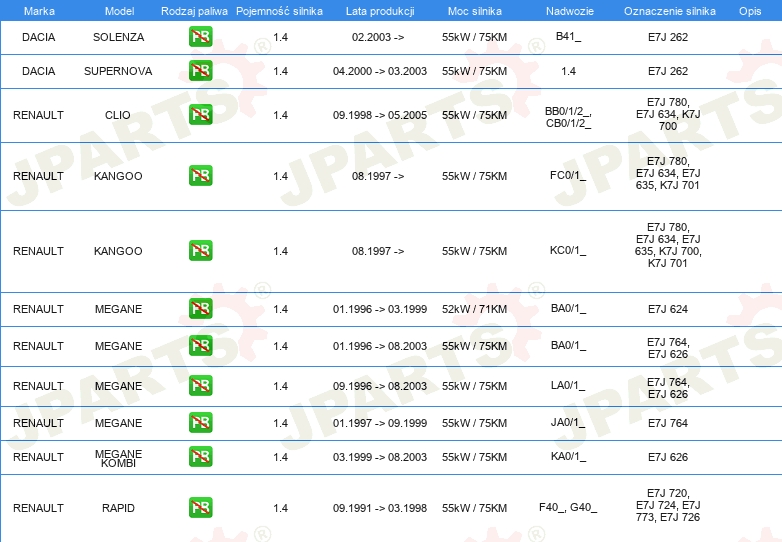Click the SOLENZA model cell
Viewport: 782px width, 542px height.
point(118,38)
